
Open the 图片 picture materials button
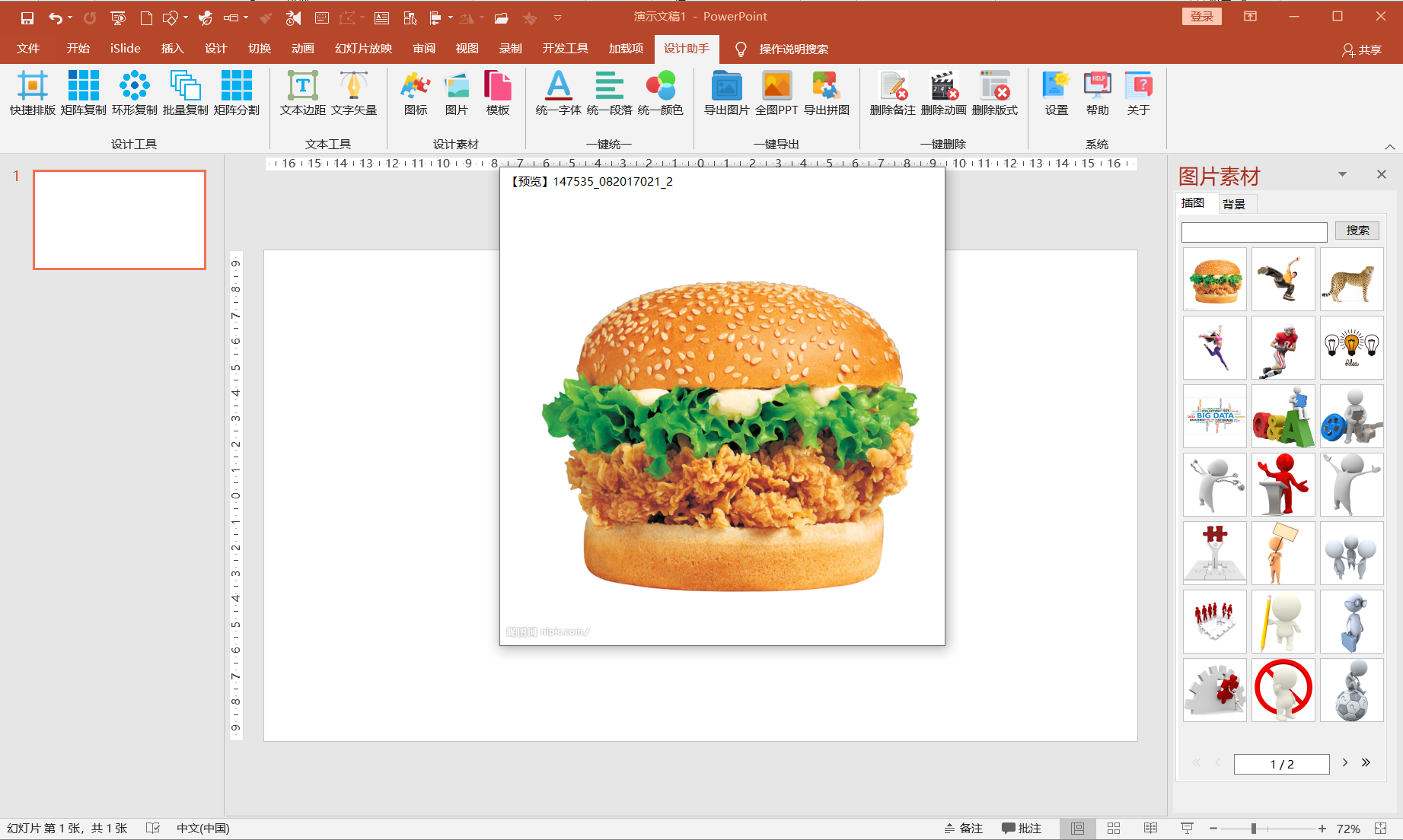[457, 93]
